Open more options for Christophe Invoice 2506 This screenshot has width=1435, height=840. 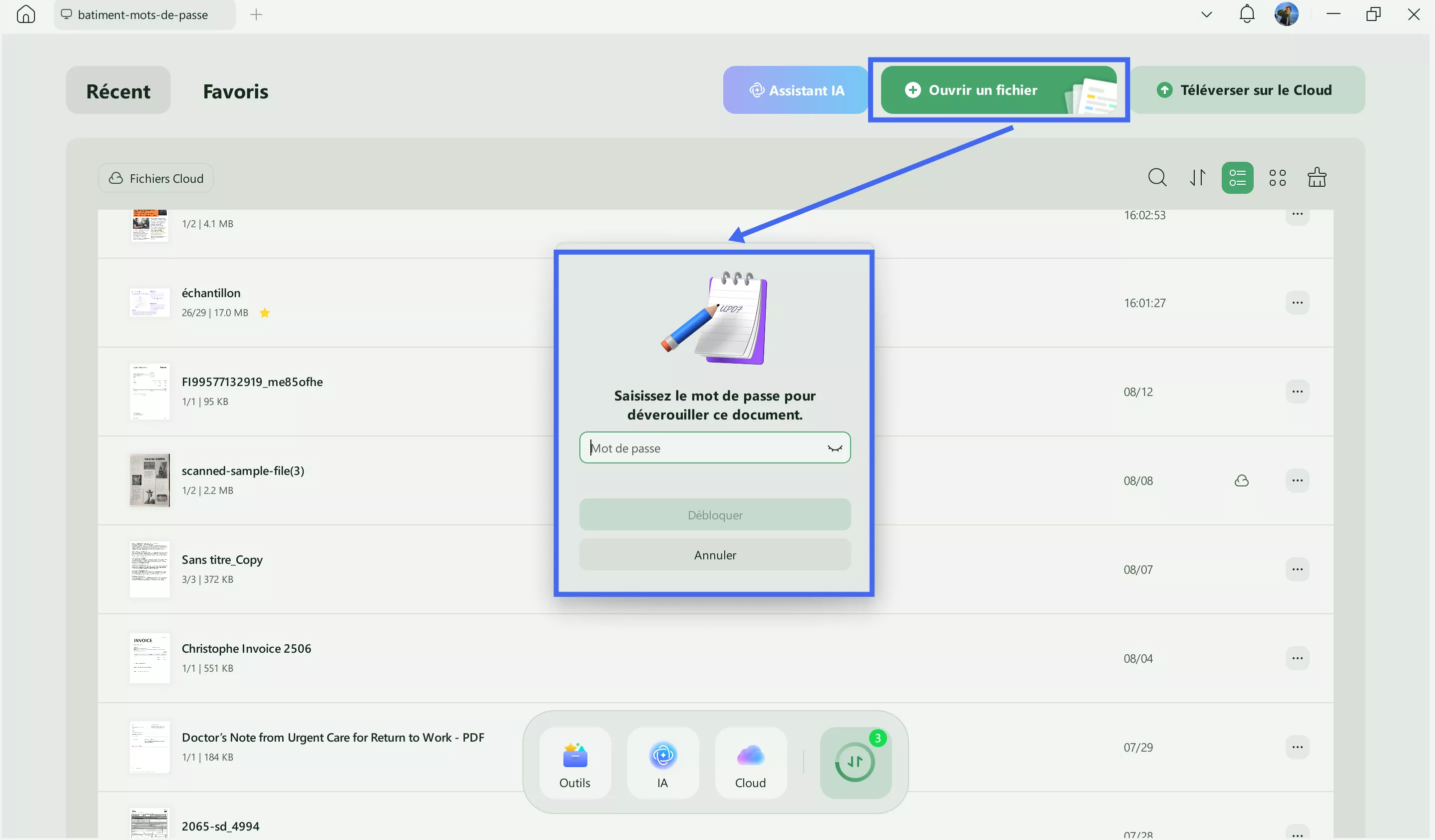pyautogui.click(x=1297, y=658)
